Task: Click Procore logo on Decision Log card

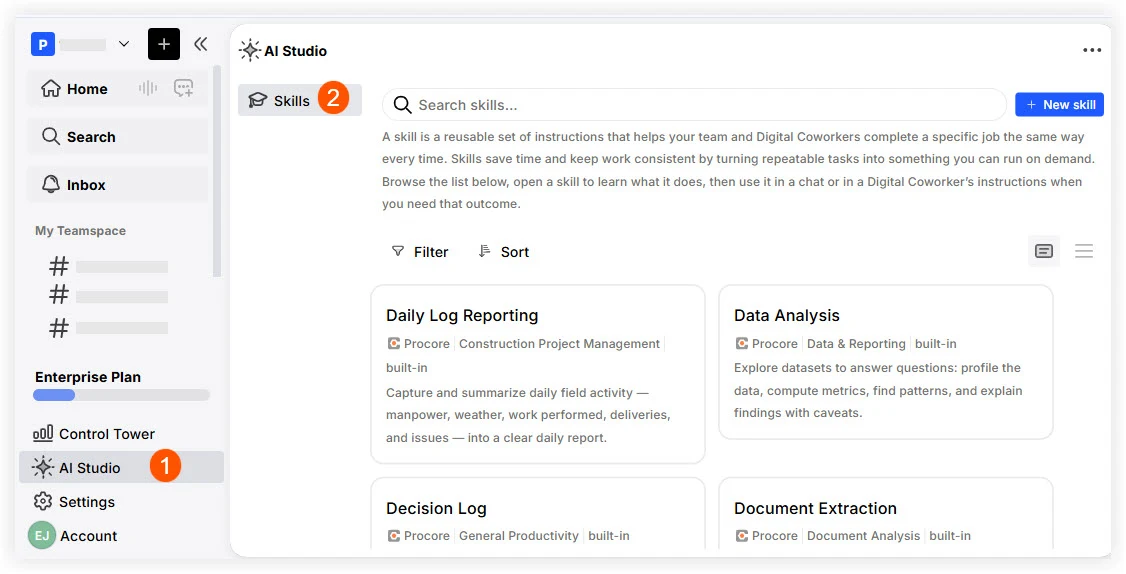Action: pos(394,536)
